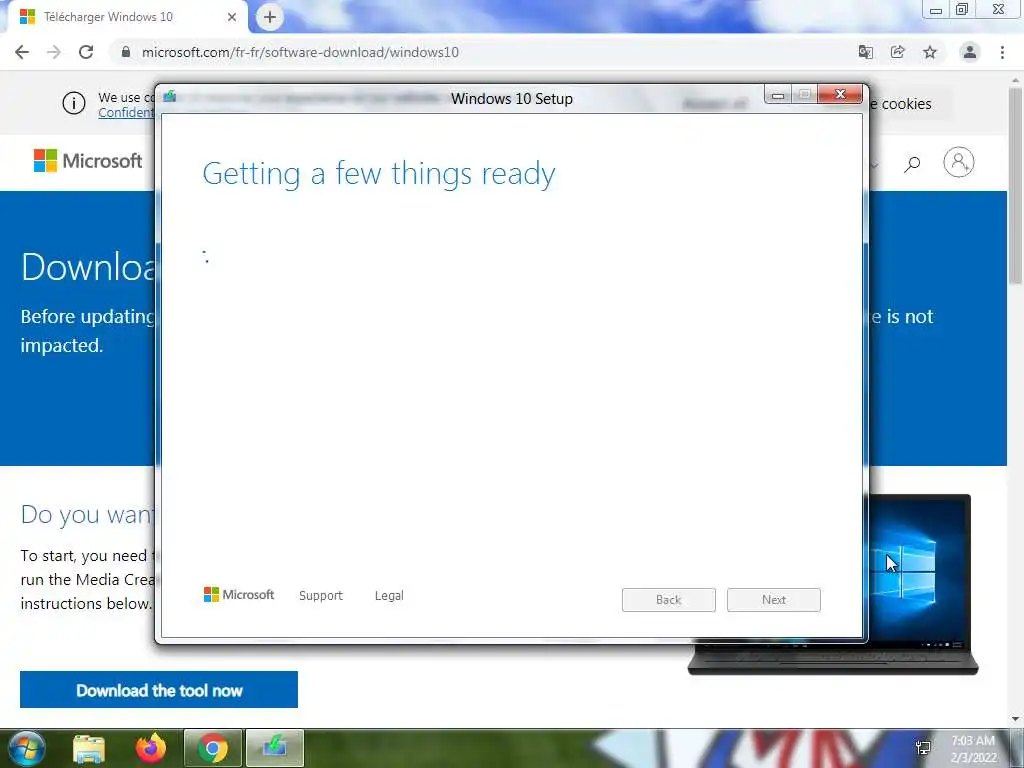
Task: Open the Support link in Setup
Action: tap(321, 596)
